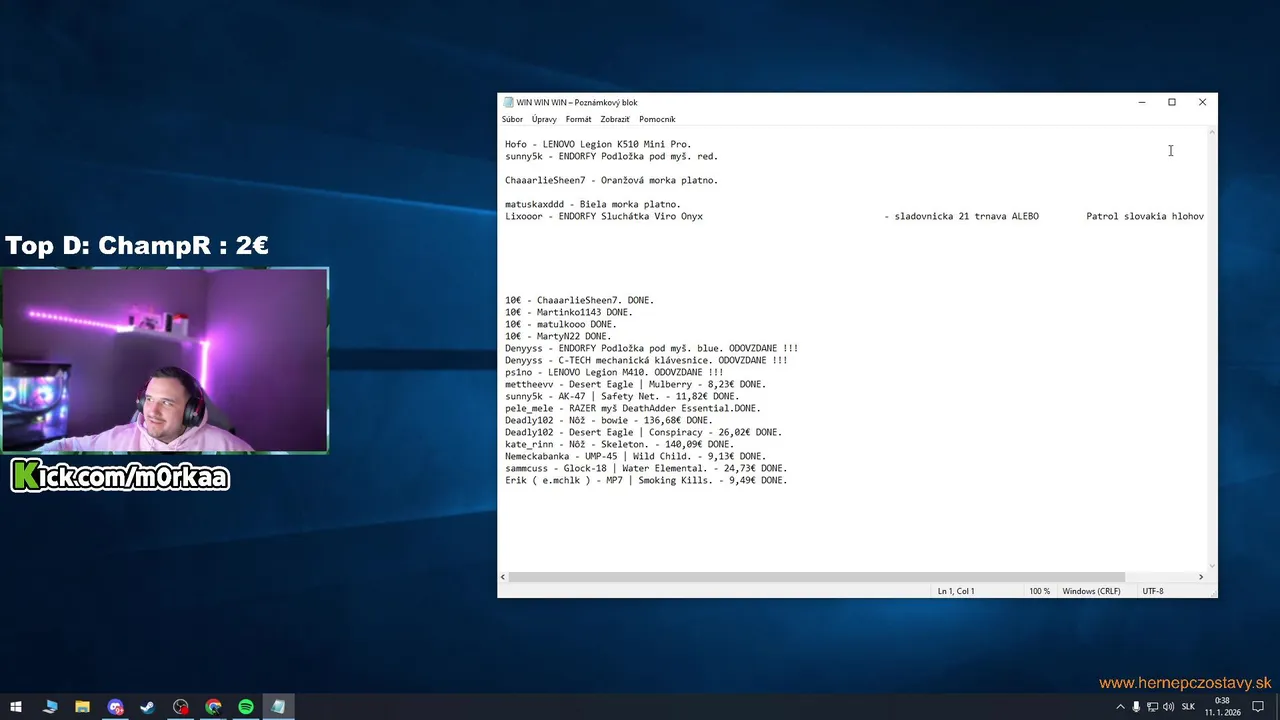The width and height of the screenshot is (1280, 720).
Task: Open This PC from the taskbar
Action: click(50, 707)
